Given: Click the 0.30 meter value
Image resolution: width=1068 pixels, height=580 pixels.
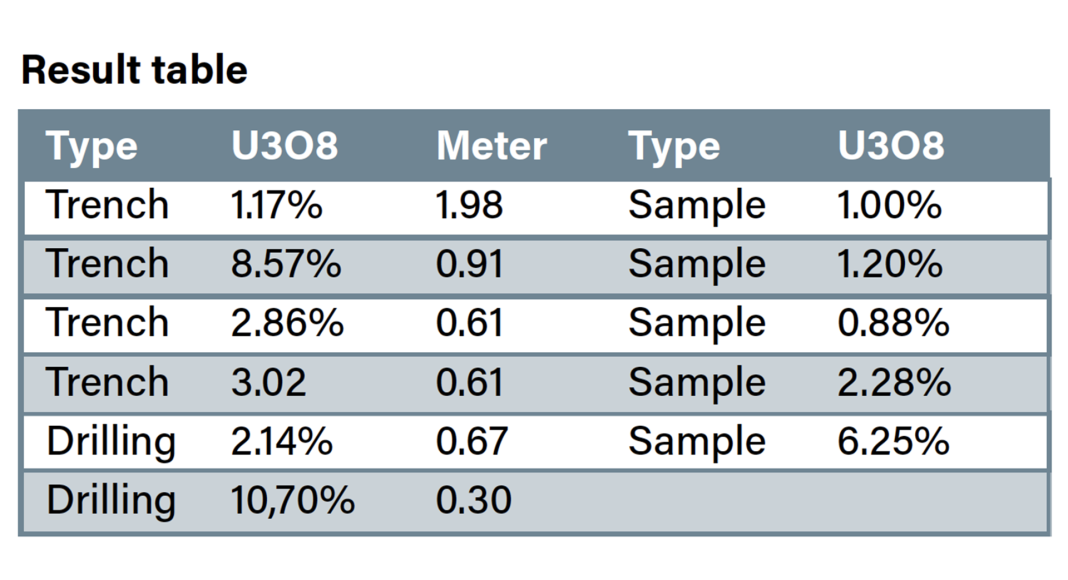Looking at the screenshot, I should (x=473, y=500).
